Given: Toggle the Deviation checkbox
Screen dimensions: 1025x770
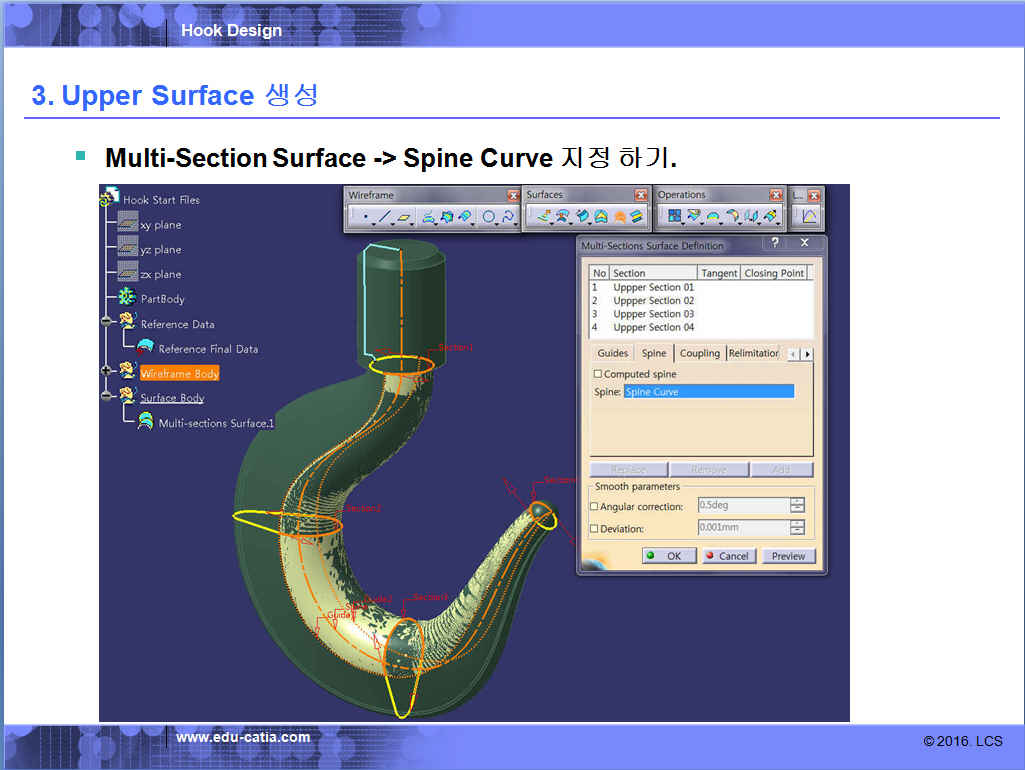Looking at the screenshot, I should click(595, 529).
